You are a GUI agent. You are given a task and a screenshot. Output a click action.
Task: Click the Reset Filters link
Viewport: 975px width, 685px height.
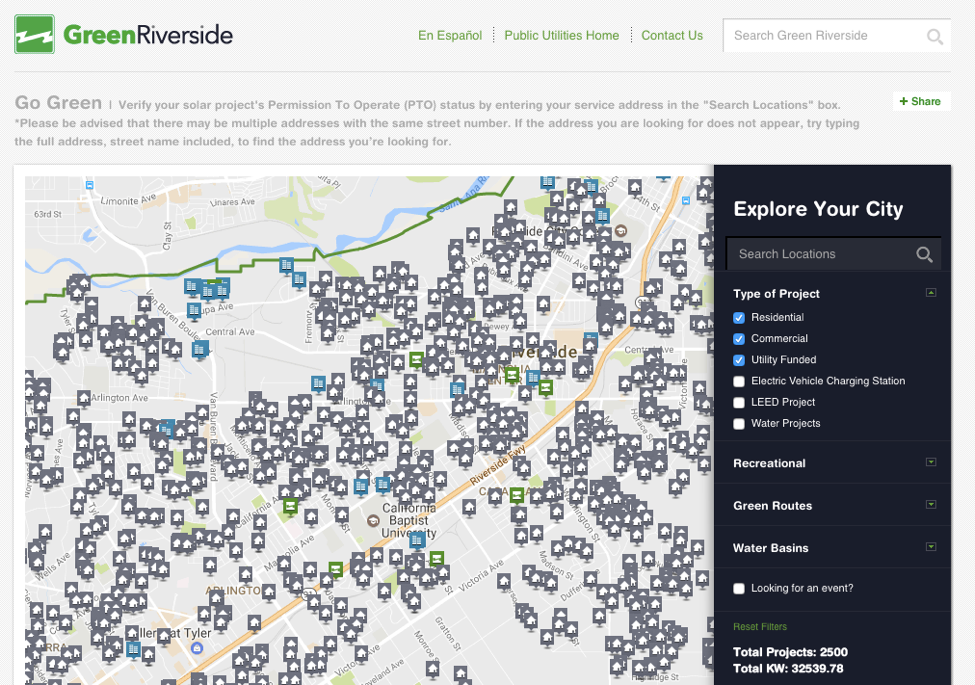point(759,627)
